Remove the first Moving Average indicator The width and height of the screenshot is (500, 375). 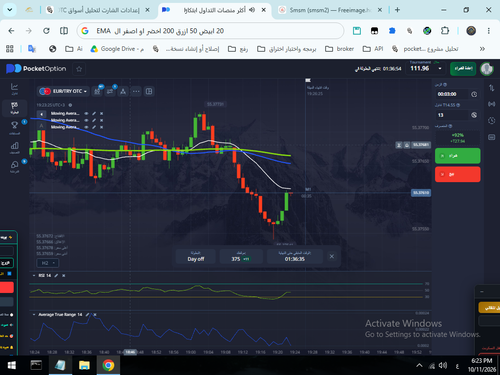click(x=102, y=114)
